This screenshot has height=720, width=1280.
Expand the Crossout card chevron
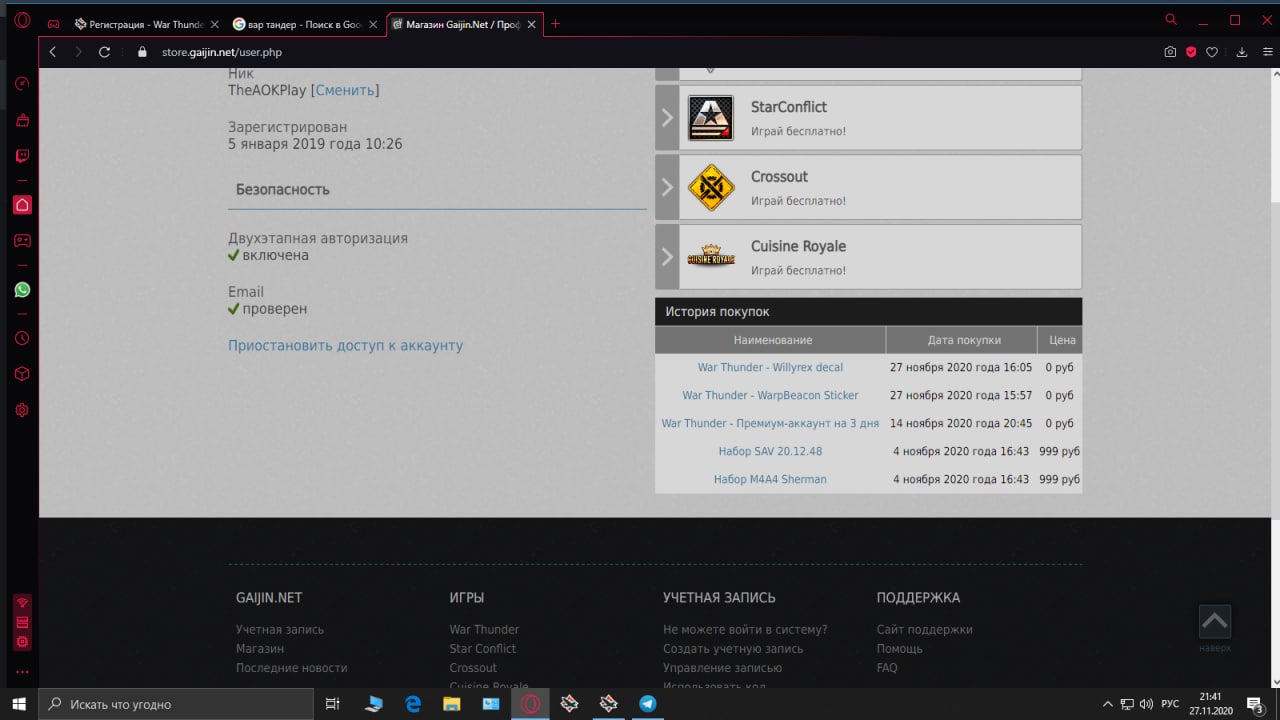(667, 187)
